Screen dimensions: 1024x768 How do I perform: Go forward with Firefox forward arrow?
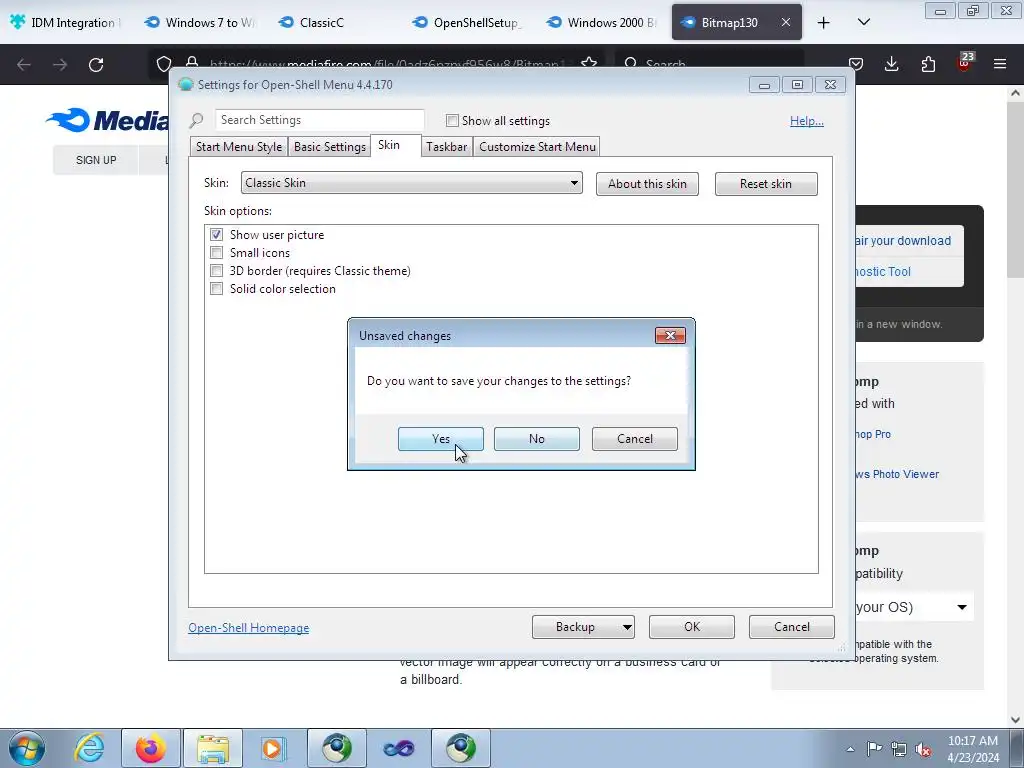[x=60, y=65]
